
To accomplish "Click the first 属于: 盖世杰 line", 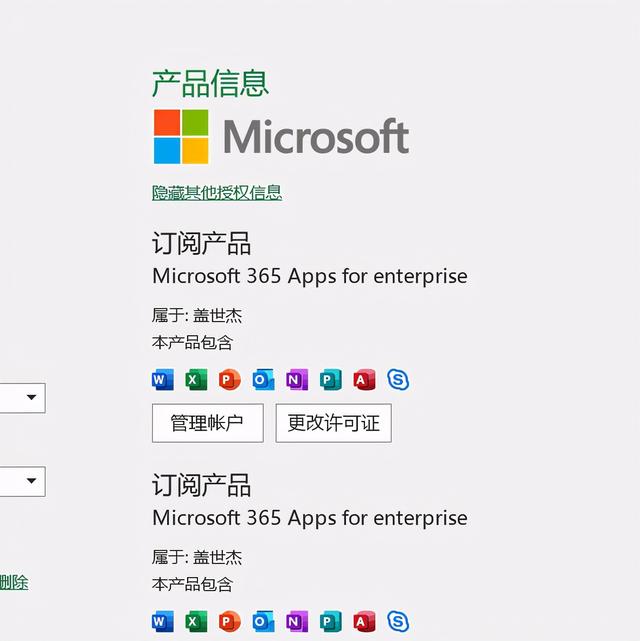I will point(197,315).
